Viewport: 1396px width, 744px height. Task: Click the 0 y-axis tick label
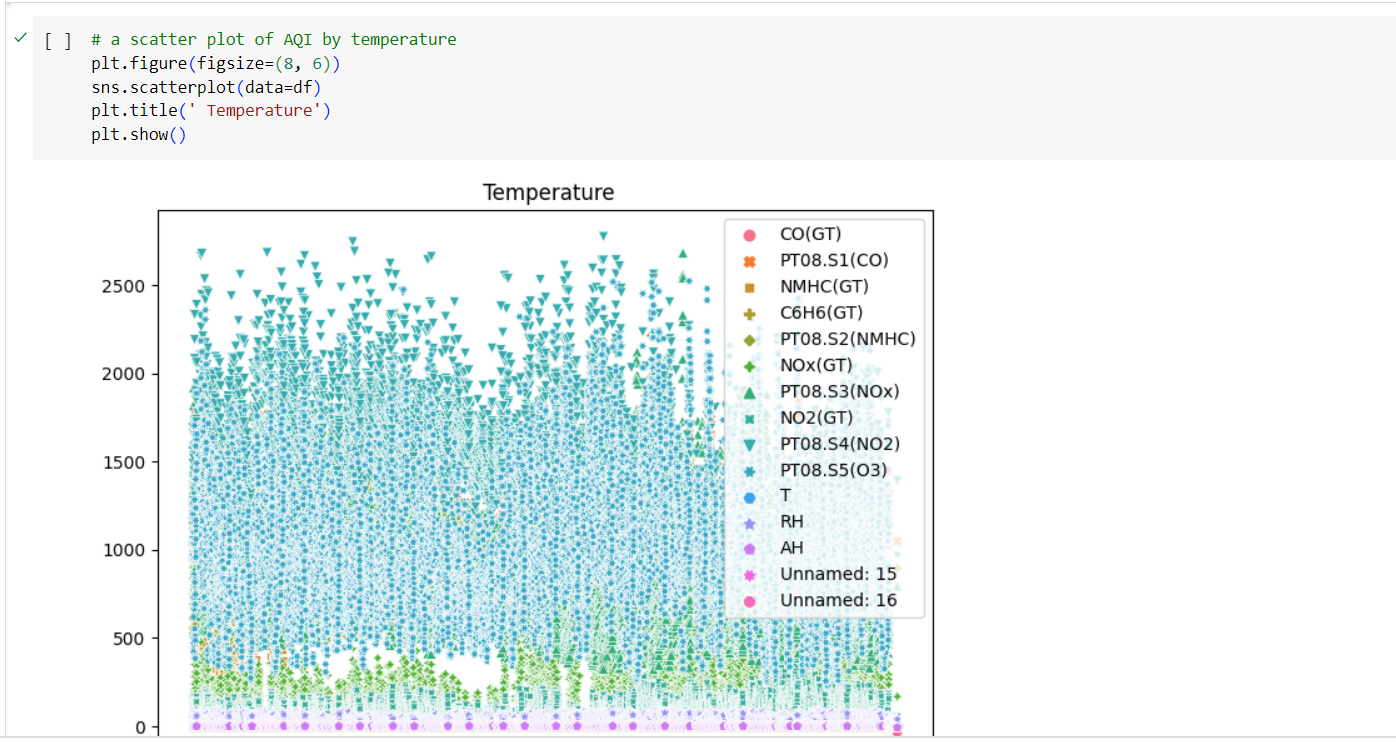click(140, 726)
